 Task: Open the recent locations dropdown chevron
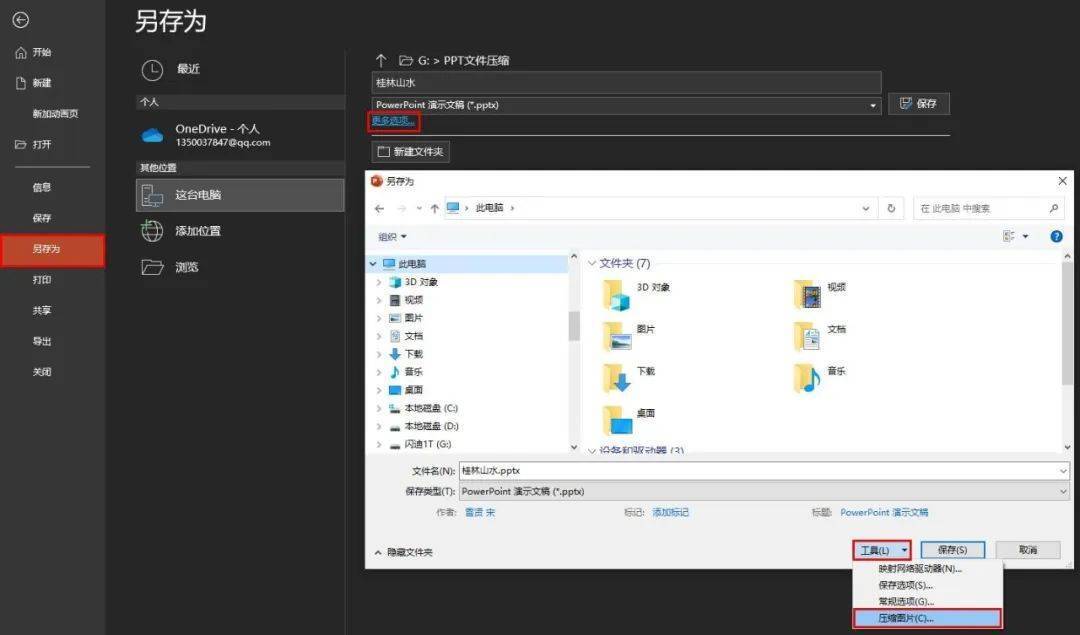click(419, 209)
